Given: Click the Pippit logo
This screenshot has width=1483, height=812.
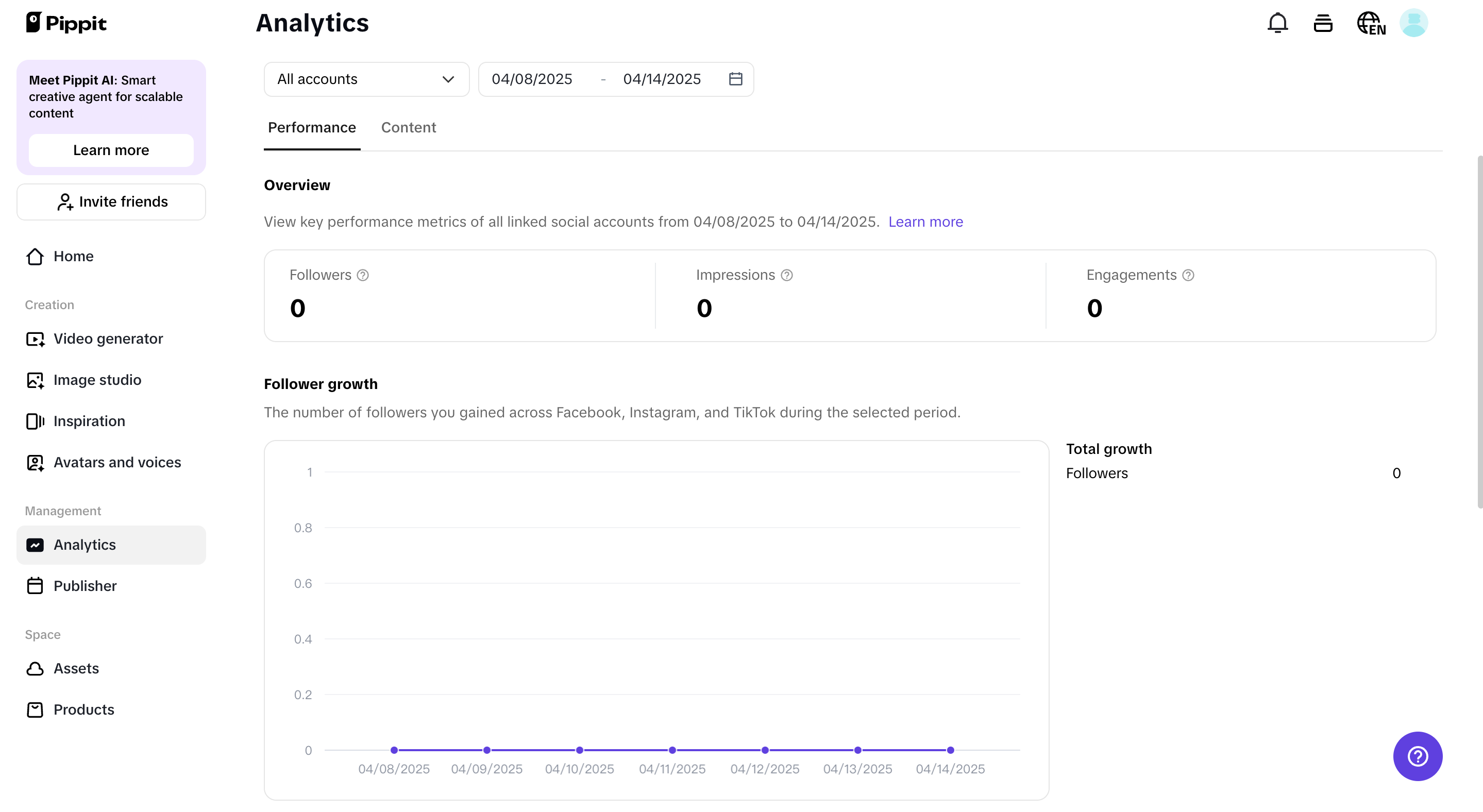Looking at the screenshot, I should (65, 23).
